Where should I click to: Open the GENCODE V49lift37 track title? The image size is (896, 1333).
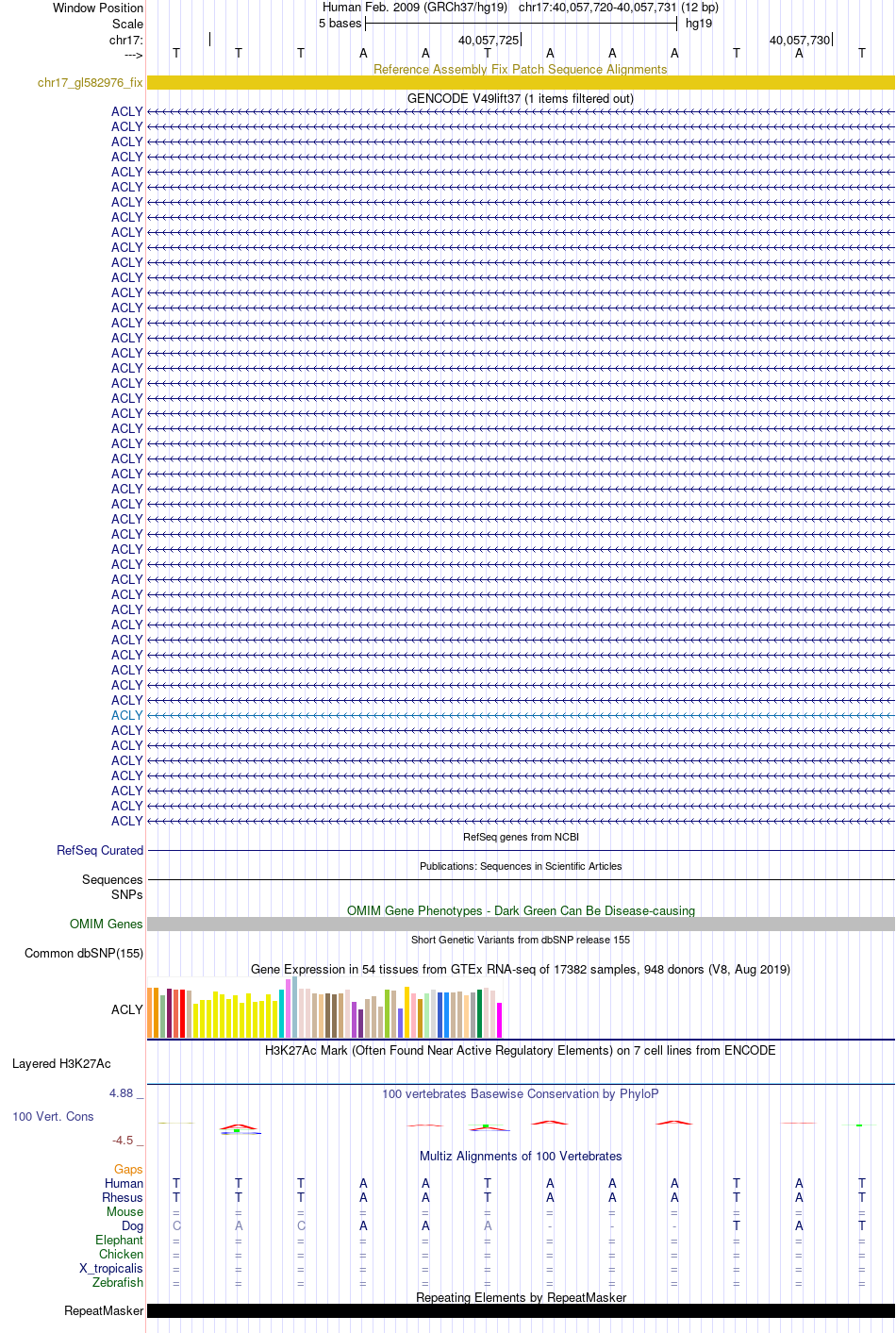point(521,98)
